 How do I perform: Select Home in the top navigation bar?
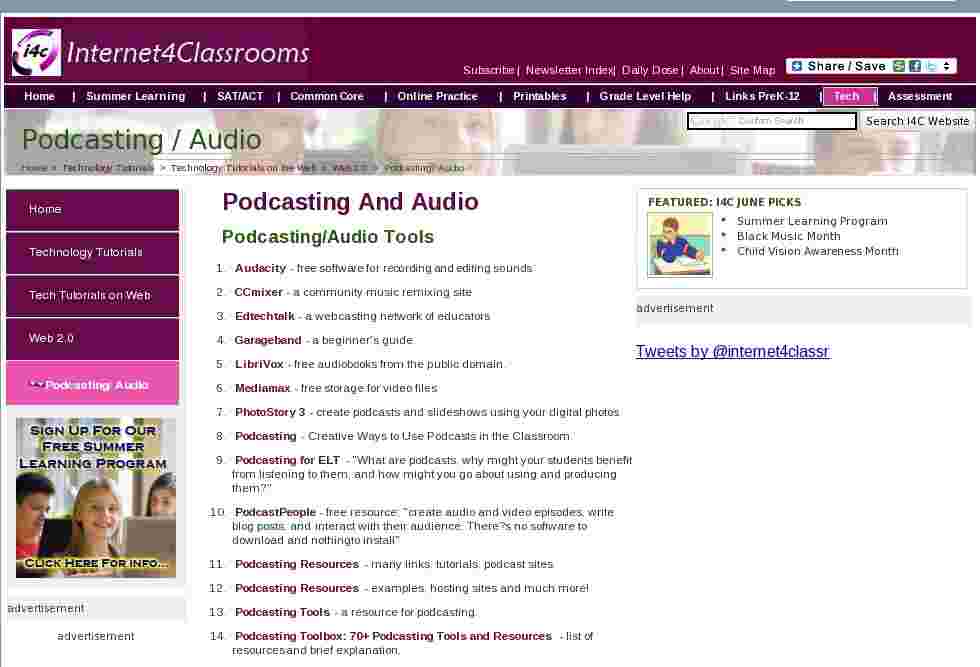click(39, 96)
